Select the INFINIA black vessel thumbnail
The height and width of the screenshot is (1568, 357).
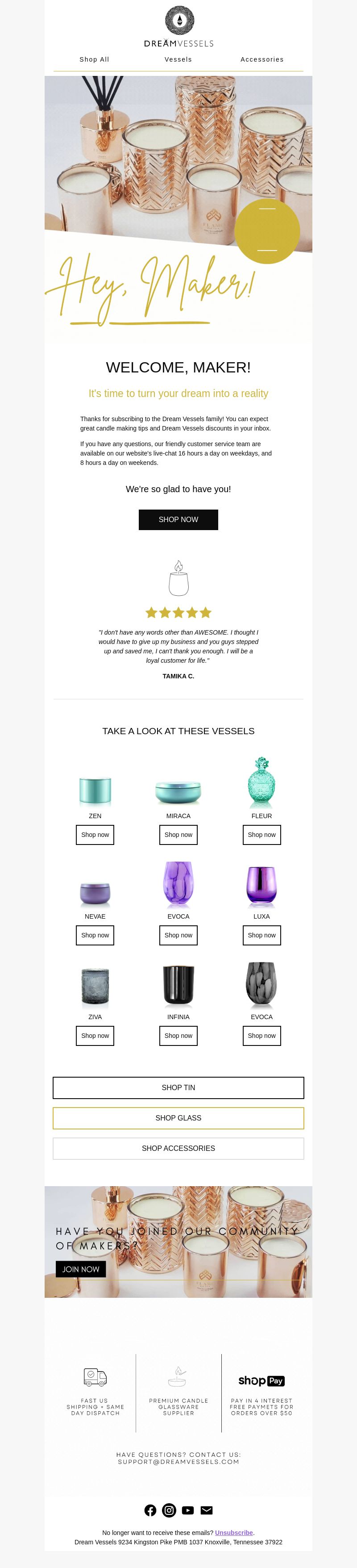point(178,984)
